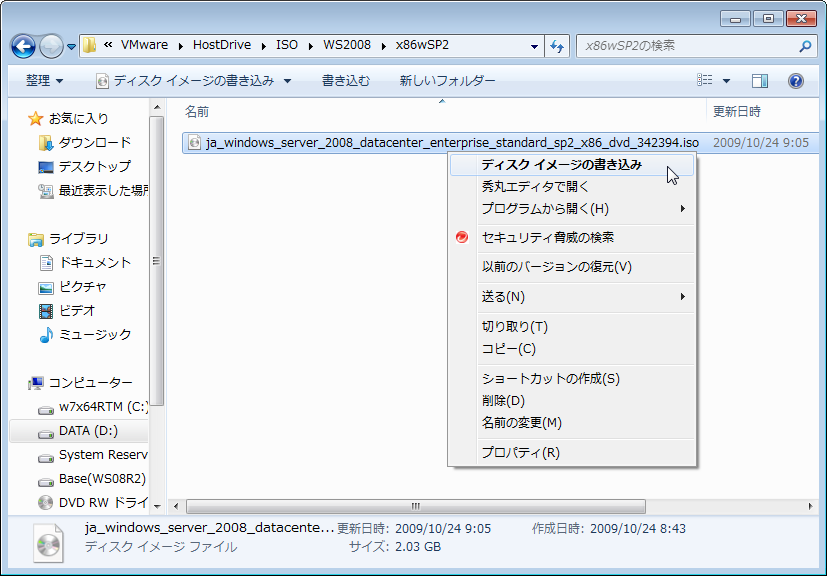Open プロパティ(R) from context menu

point(572,453)
